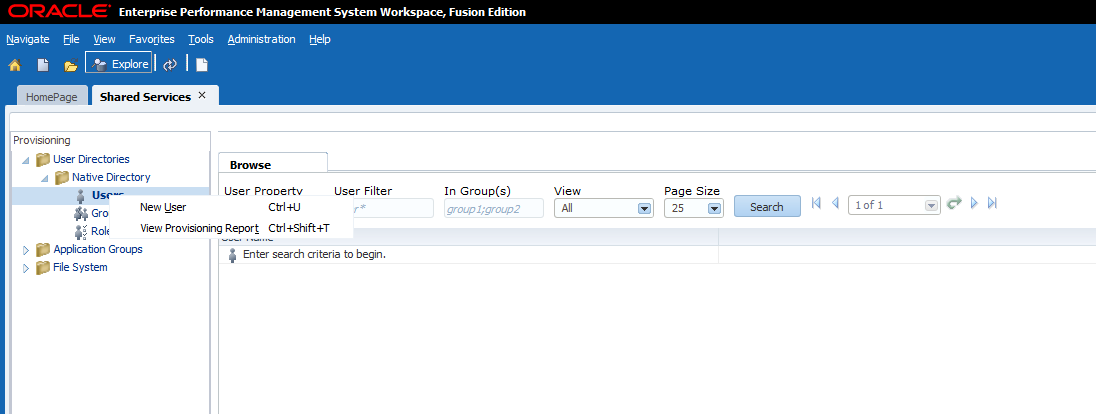Select Application Groups in the tree

coord(98,249)
